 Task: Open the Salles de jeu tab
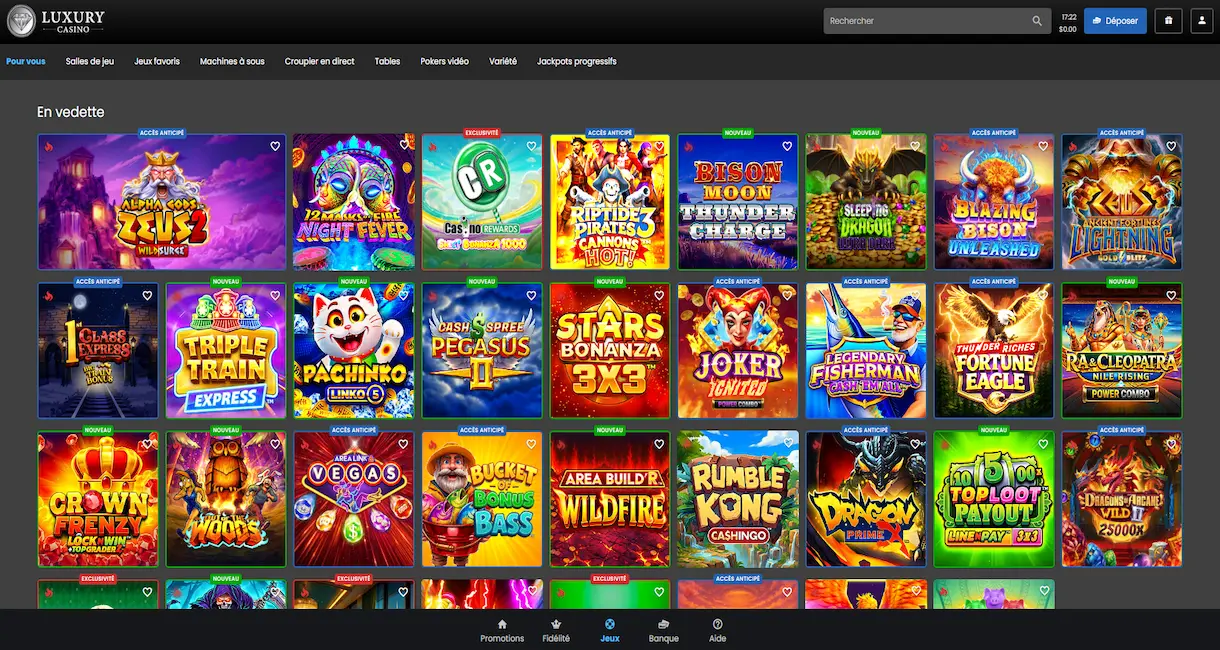[x=90, y=61]
